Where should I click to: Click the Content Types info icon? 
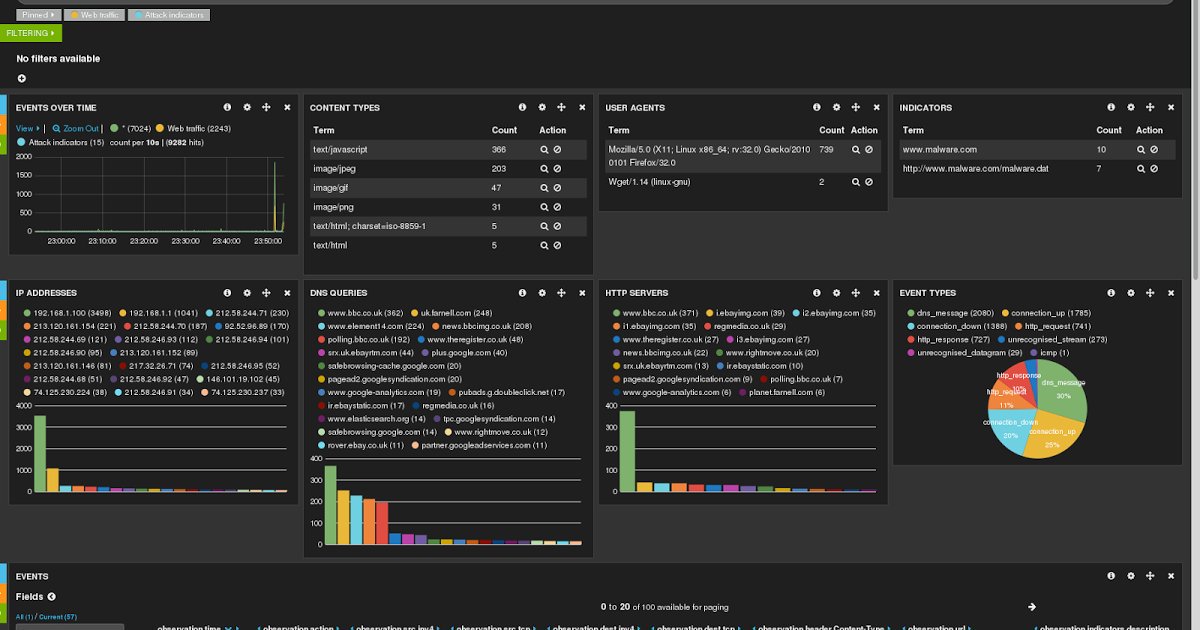(x=522, y=107)
